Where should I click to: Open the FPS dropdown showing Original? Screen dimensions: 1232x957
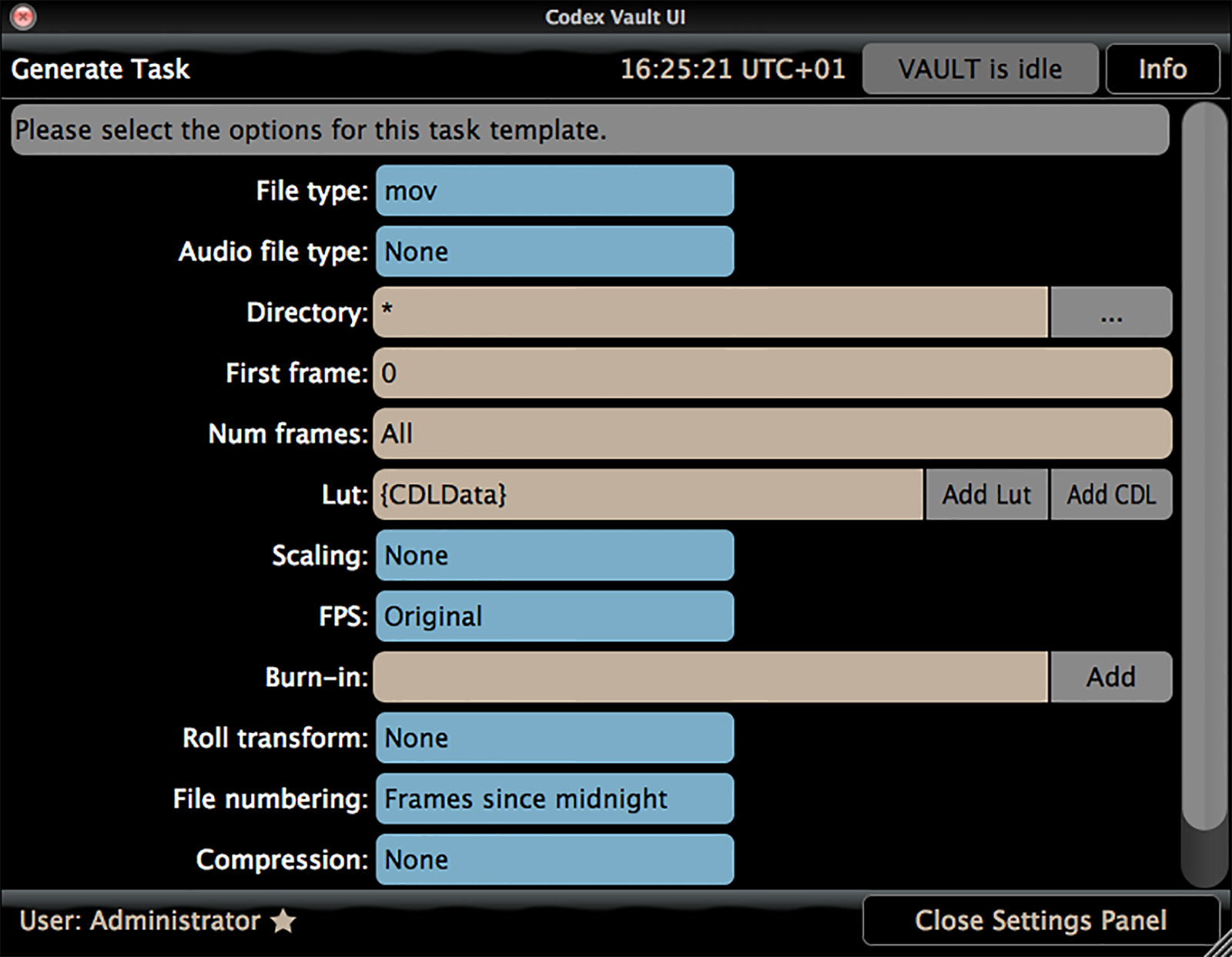tap(554, 616)
